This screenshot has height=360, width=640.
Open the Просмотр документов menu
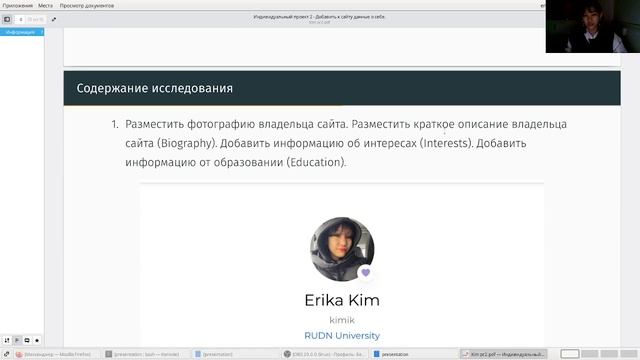[x=87, y=5]
